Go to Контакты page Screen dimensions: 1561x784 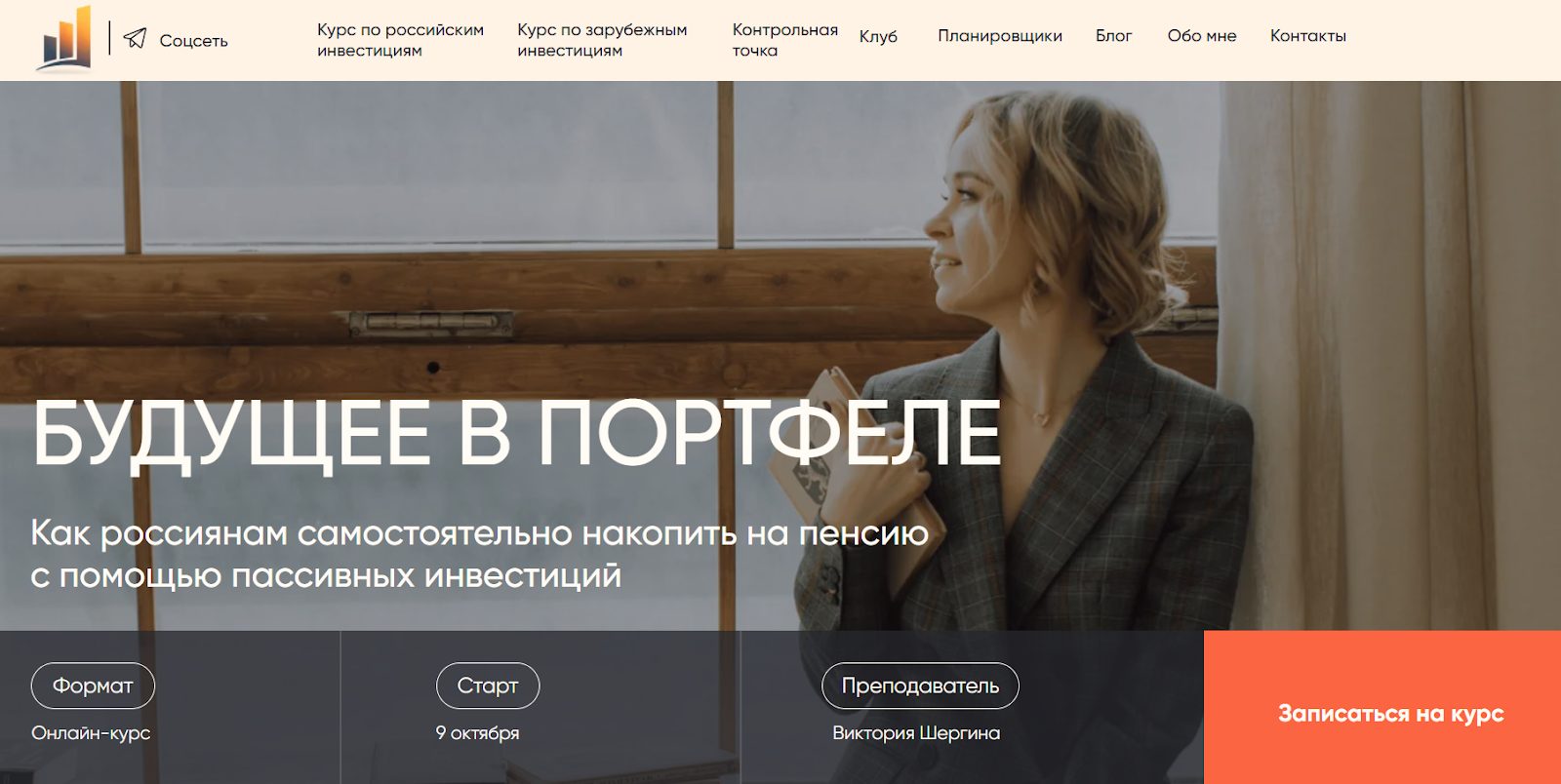point(1307,36)
